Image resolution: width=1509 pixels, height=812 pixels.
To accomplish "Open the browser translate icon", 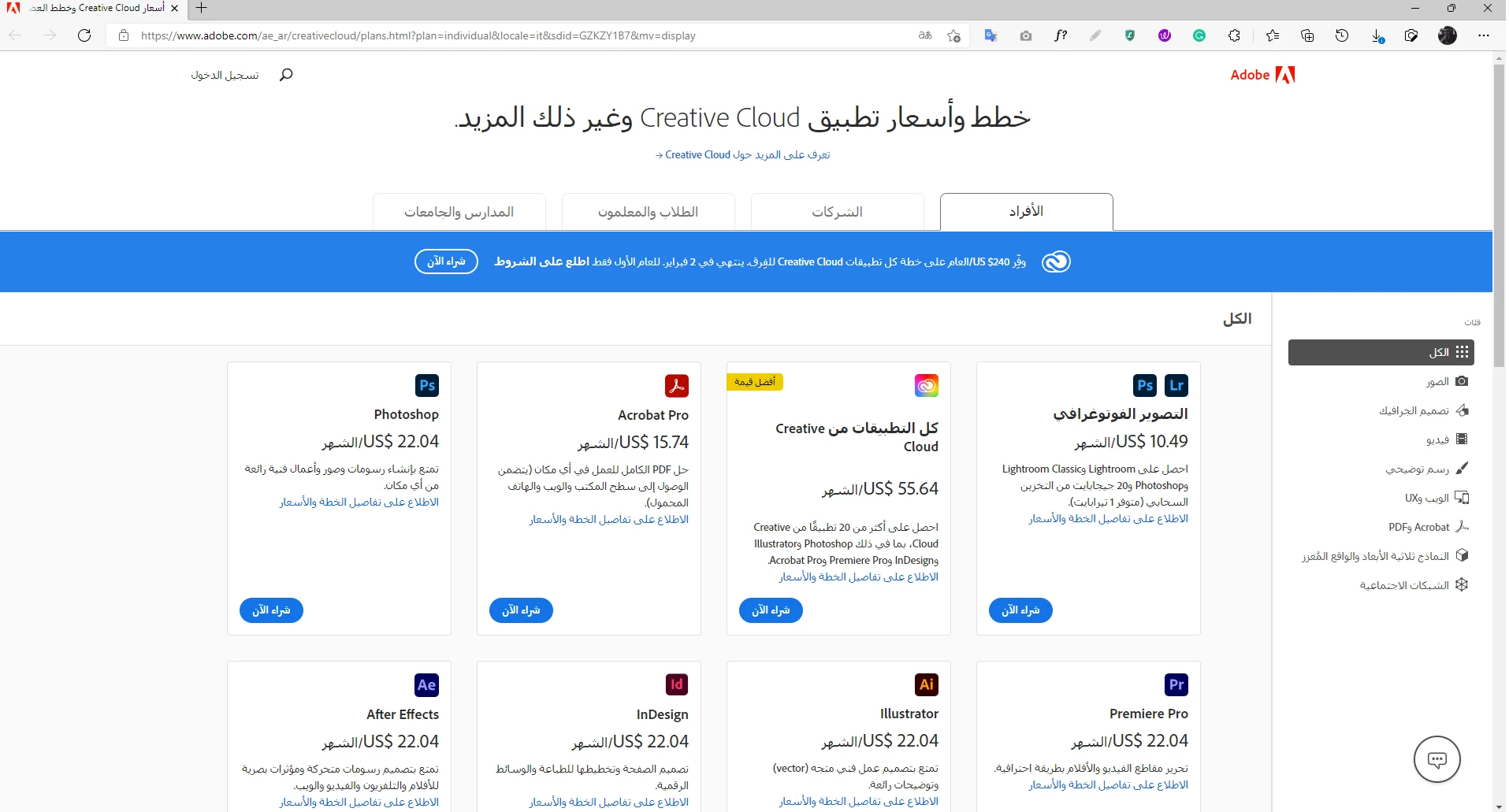I will (x=991, y=35).
